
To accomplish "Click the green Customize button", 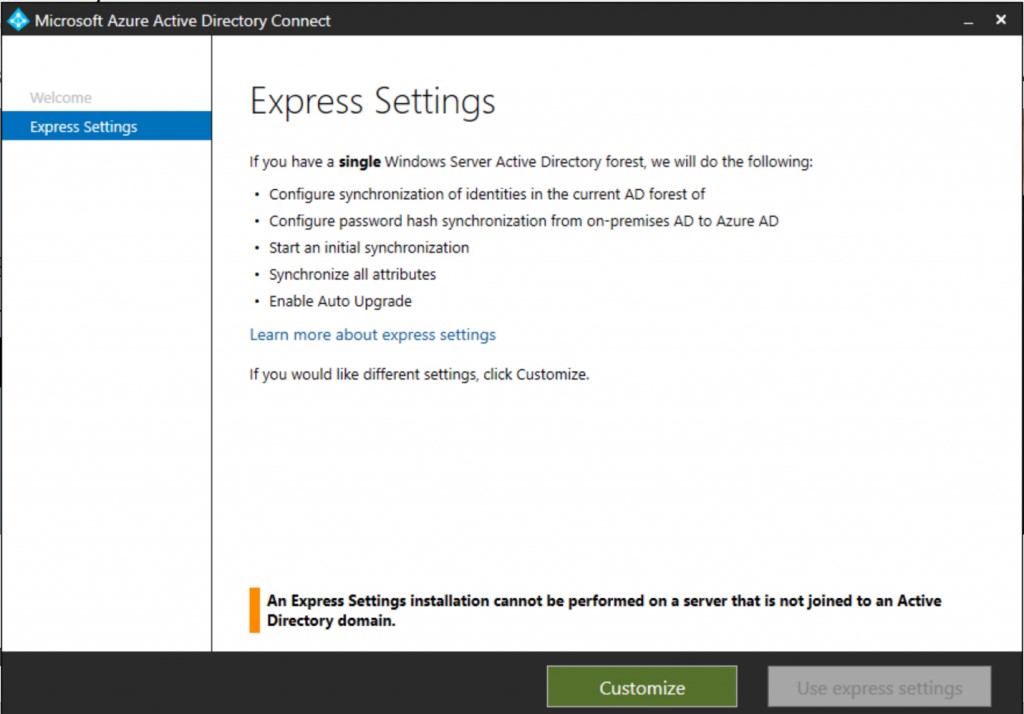I will [642, 687].
